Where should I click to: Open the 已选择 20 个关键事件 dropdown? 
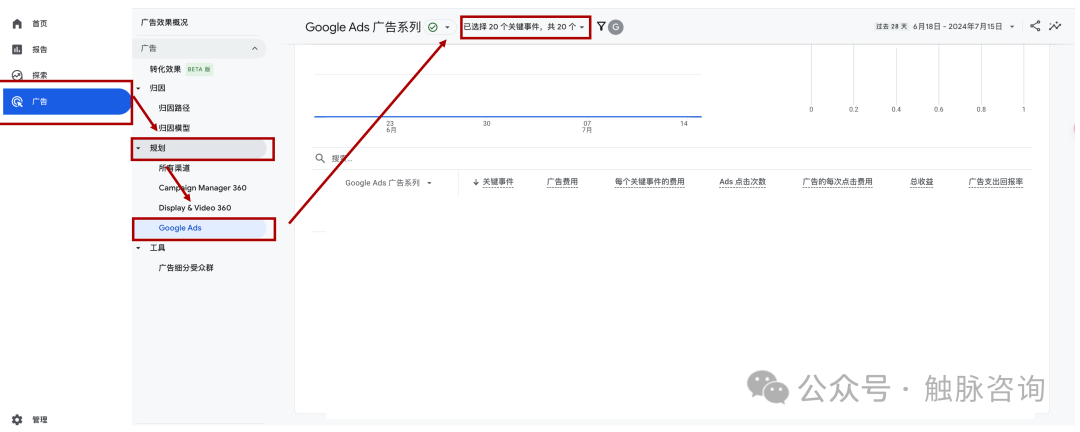(x=525, y=27)
